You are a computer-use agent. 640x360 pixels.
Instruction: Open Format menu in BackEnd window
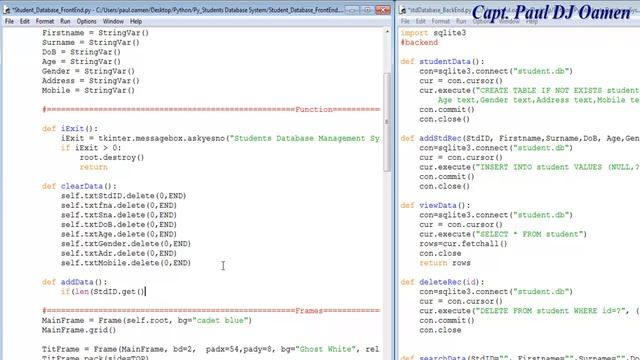point(440,21)
